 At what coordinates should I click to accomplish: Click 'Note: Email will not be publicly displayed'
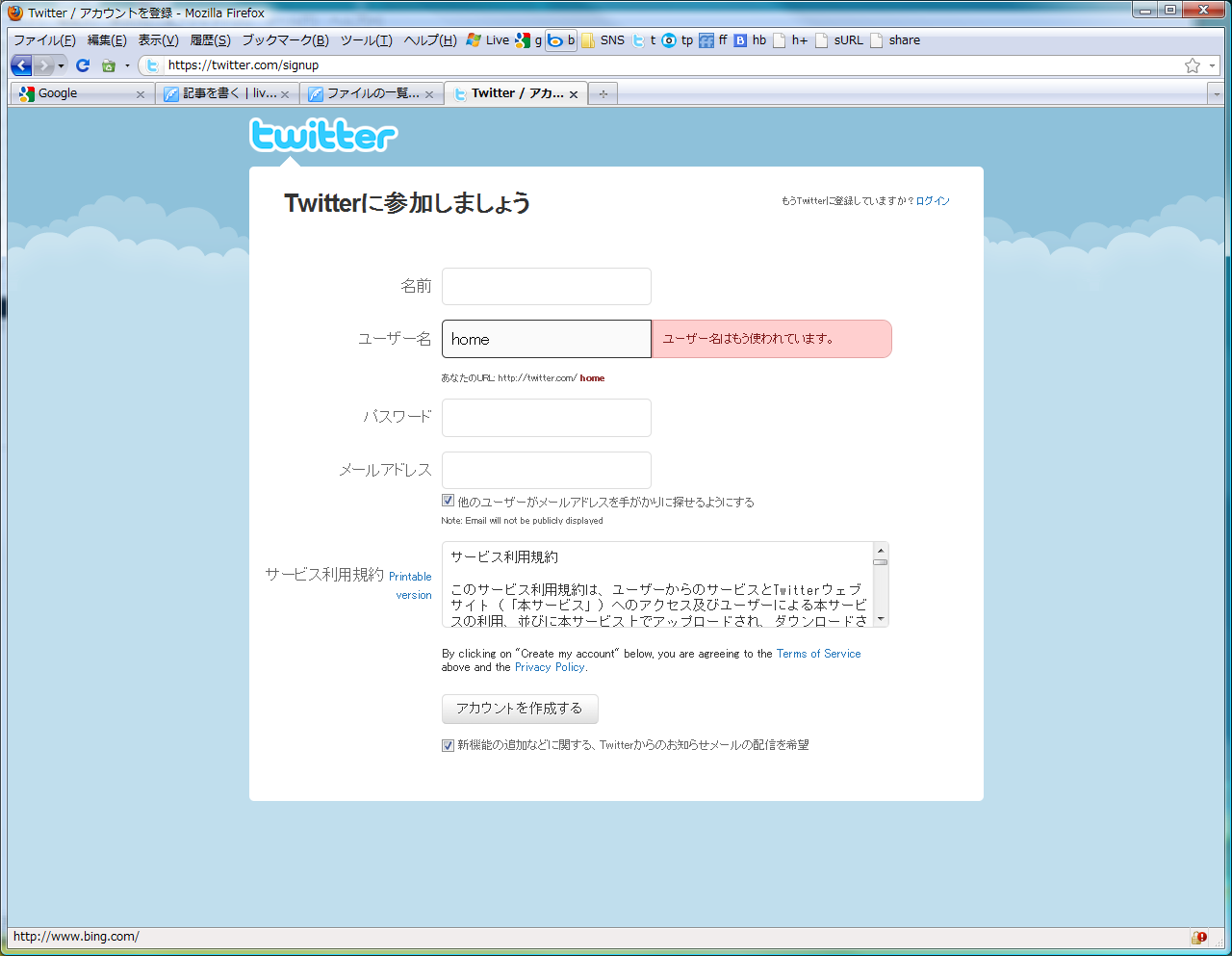523,521
